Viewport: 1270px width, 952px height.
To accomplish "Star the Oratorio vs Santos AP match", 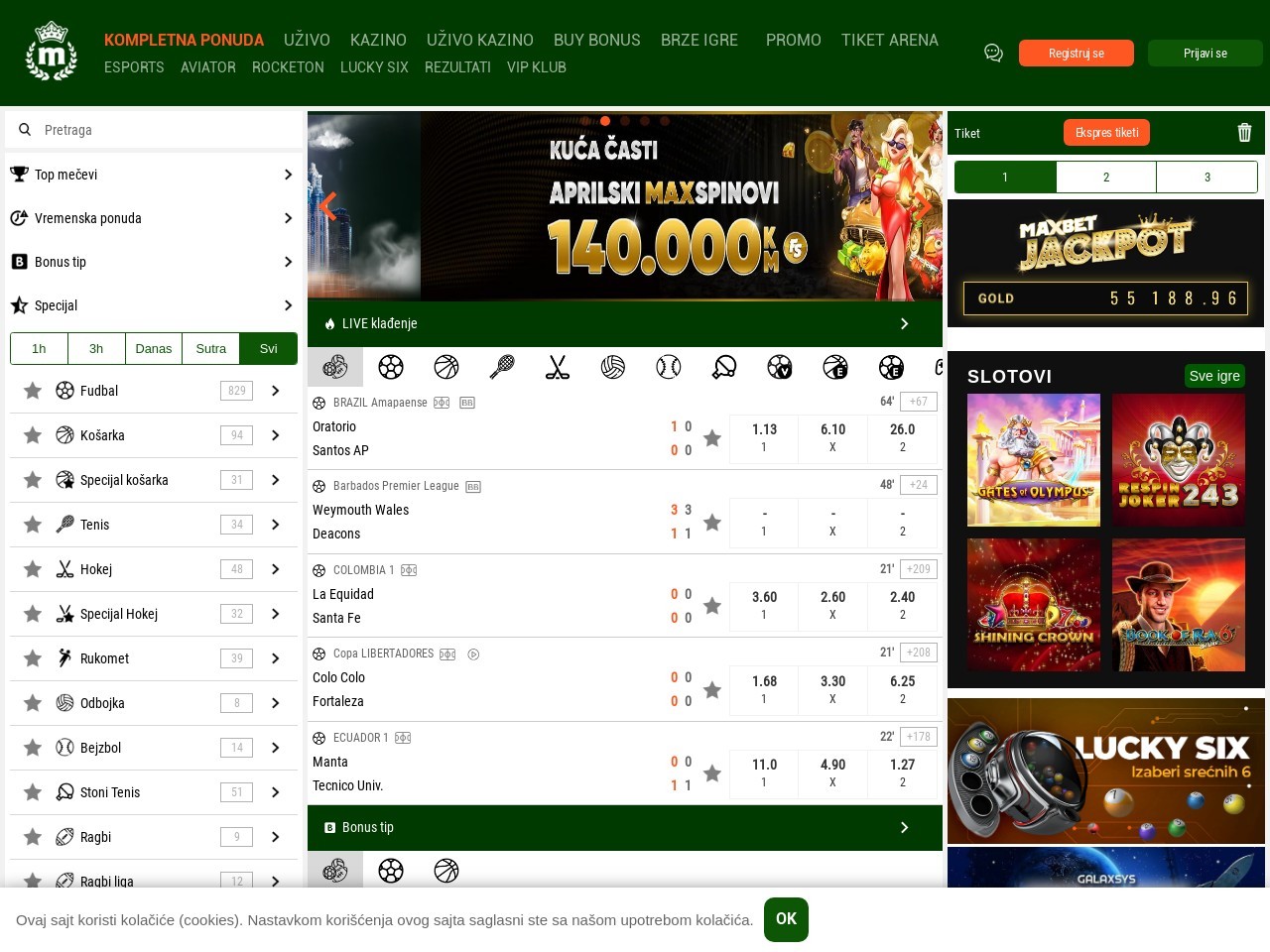I will [x=712, y=438].
